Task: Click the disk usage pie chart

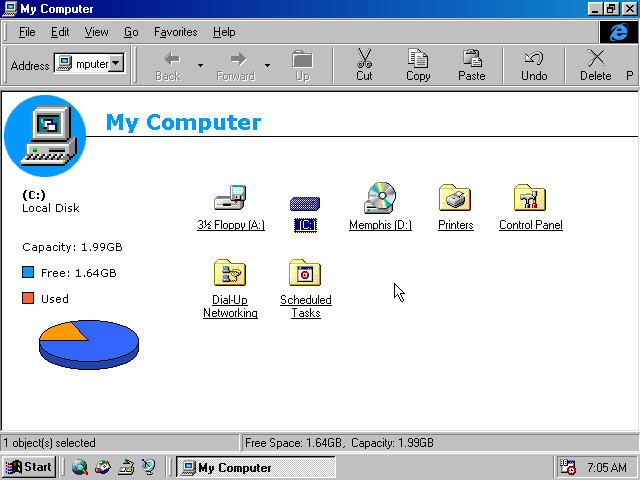Action: pos(89,344)
